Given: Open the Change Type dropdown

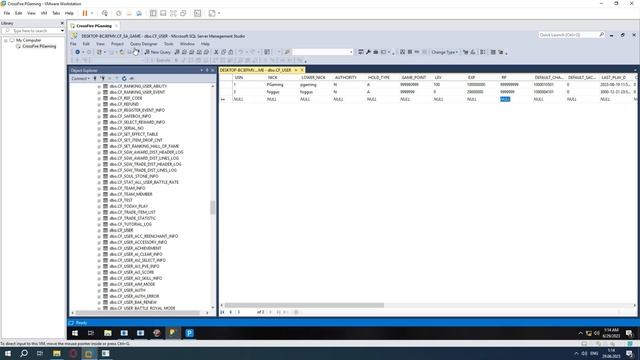Looking at the screenshot, I should 444,52.
